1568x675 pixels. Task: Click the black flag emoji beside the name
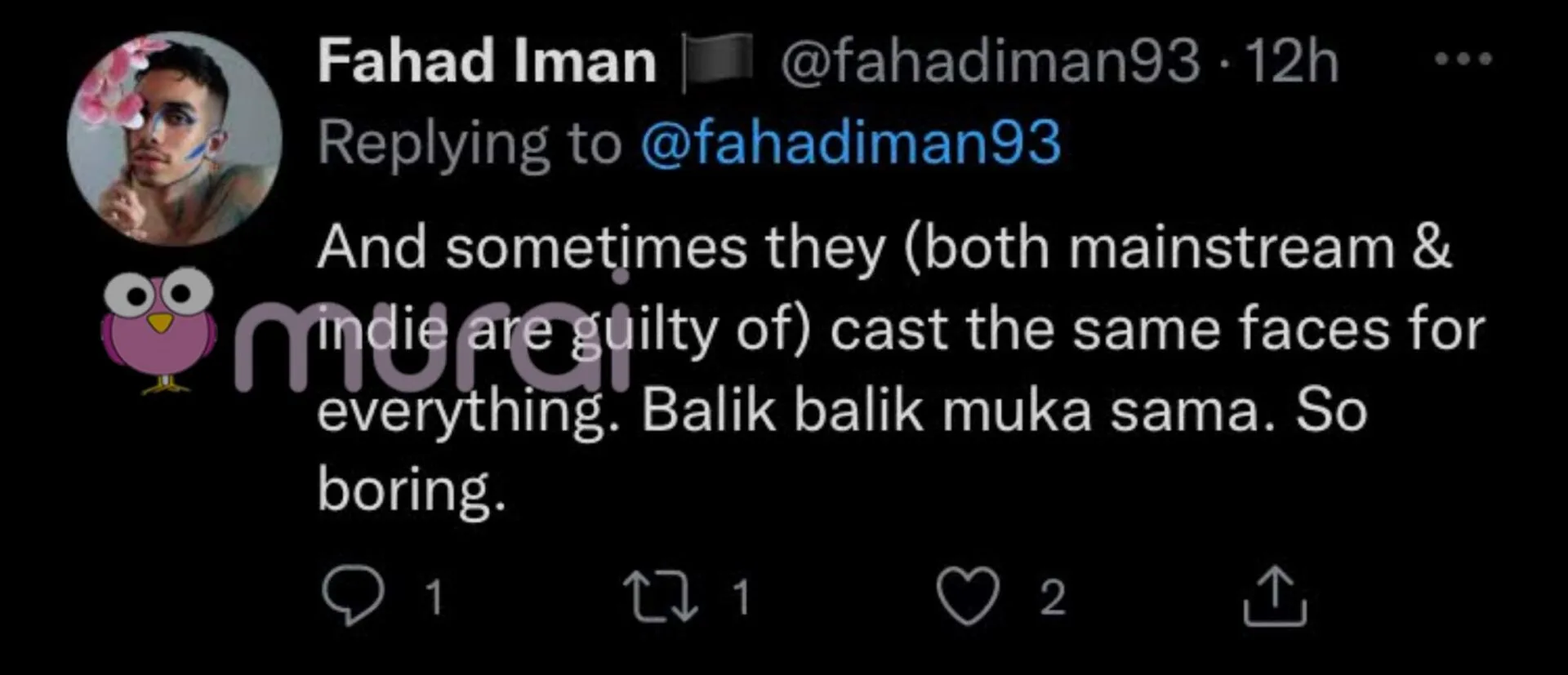click(718, 61)
